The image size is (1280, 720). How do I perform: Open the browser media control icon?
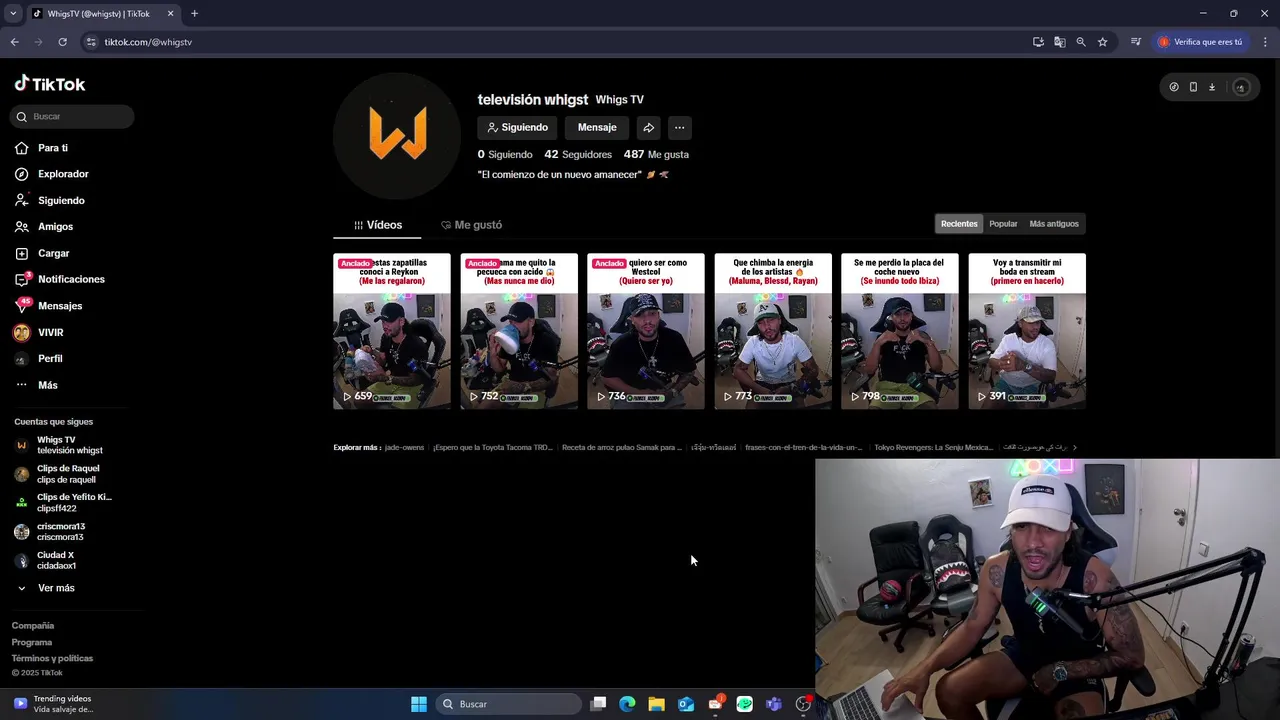point(1136,42)
